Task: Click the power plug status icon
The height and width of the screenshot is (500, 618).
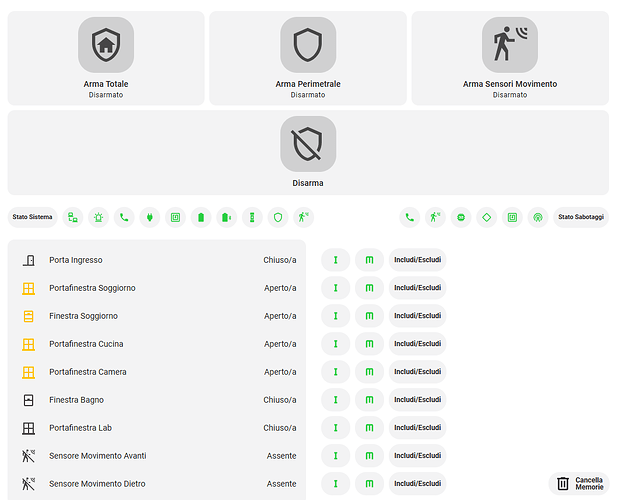Action: (x=150, y=217)
